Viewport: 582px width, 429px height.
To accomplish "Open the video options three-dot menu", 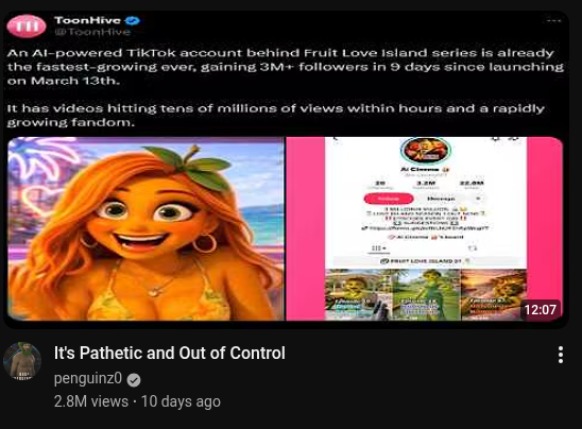I will (561, 355).
